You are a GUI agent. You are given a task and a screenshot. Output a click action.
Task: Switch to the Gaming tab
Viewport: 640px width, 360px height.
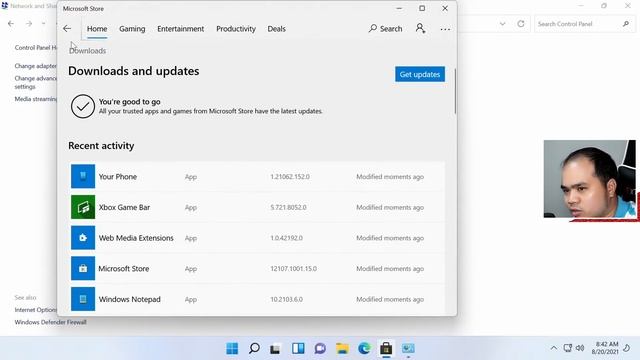click(x=132, y=29)
